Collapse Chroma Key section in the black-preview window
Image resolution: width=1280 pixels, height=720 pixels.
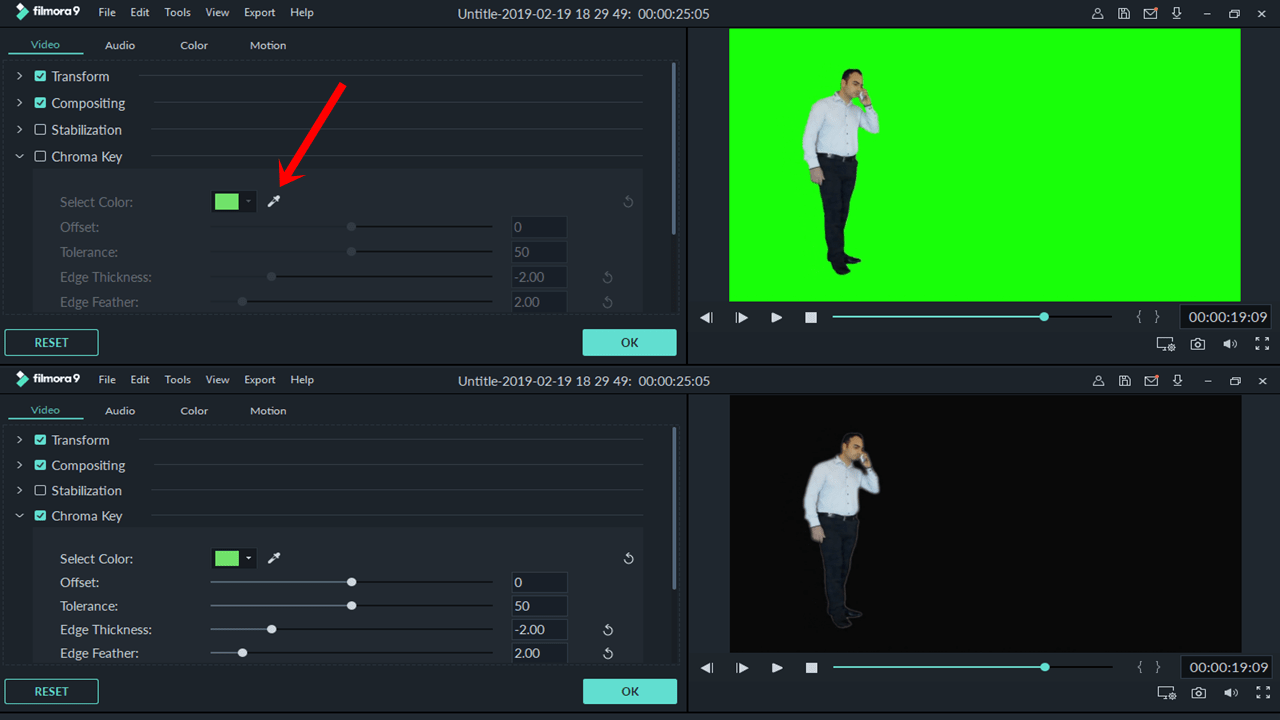tap(19, 516)
